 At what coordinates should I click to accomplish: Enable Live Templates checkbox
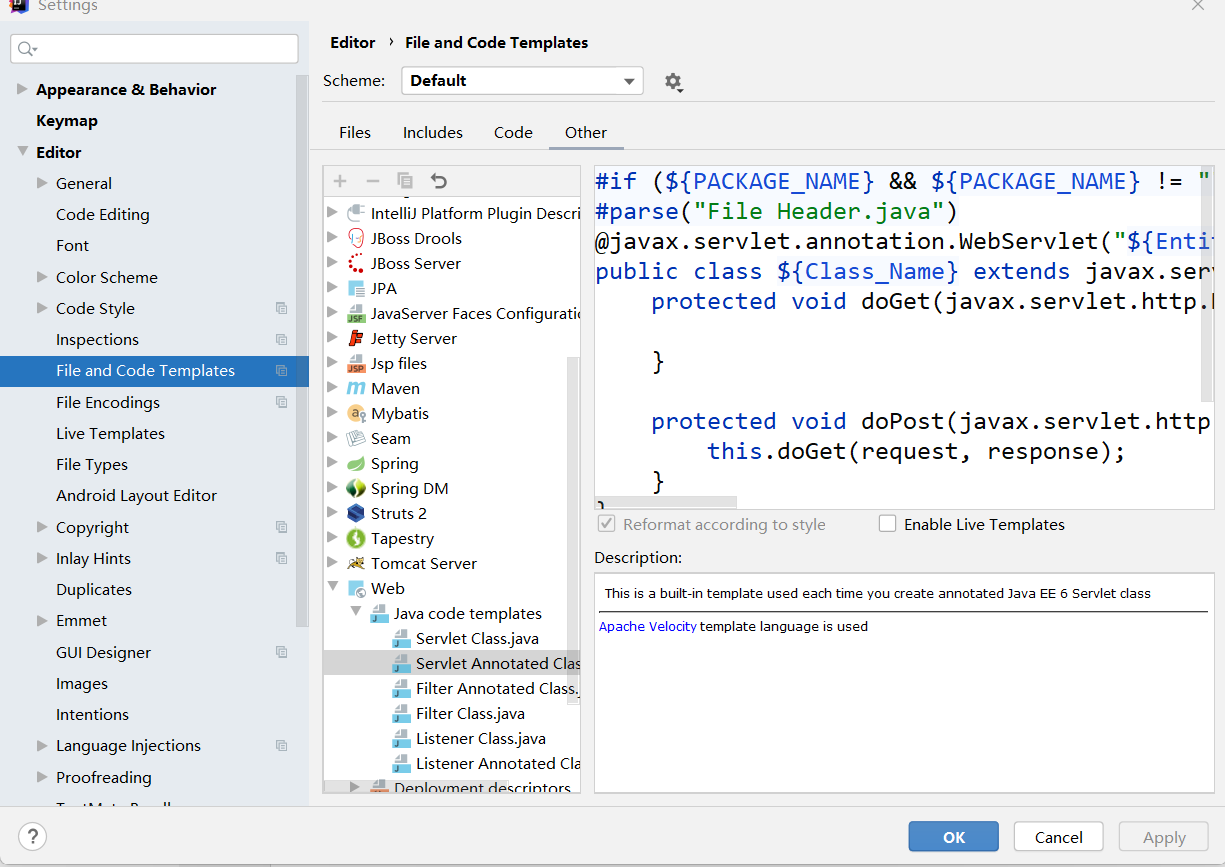(887, 523)
